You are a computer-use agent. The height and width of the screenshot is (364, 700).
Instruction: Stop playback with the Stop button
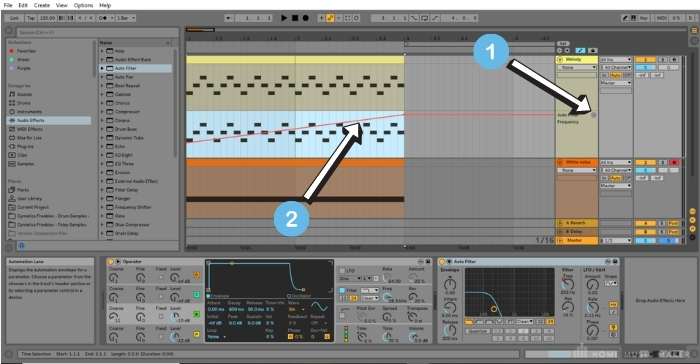[295, 18]
